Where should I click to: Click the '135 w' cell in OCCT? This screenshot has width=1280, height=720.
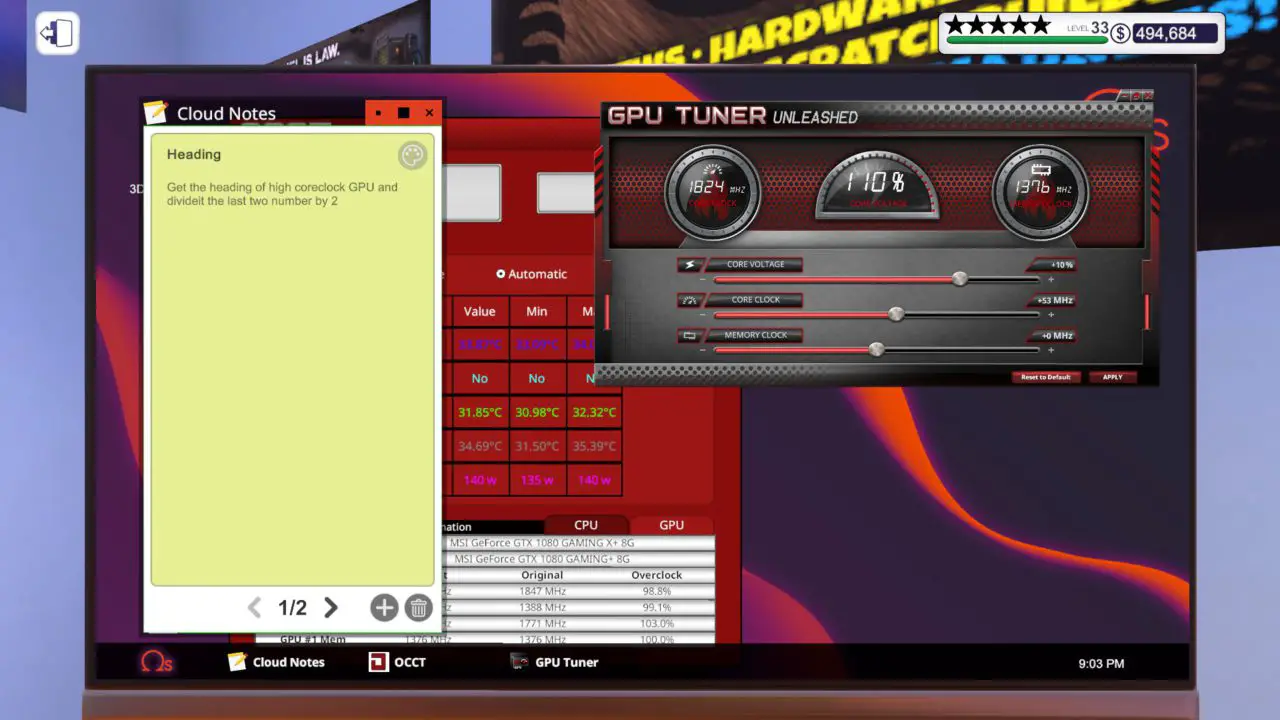click(537, 480)
